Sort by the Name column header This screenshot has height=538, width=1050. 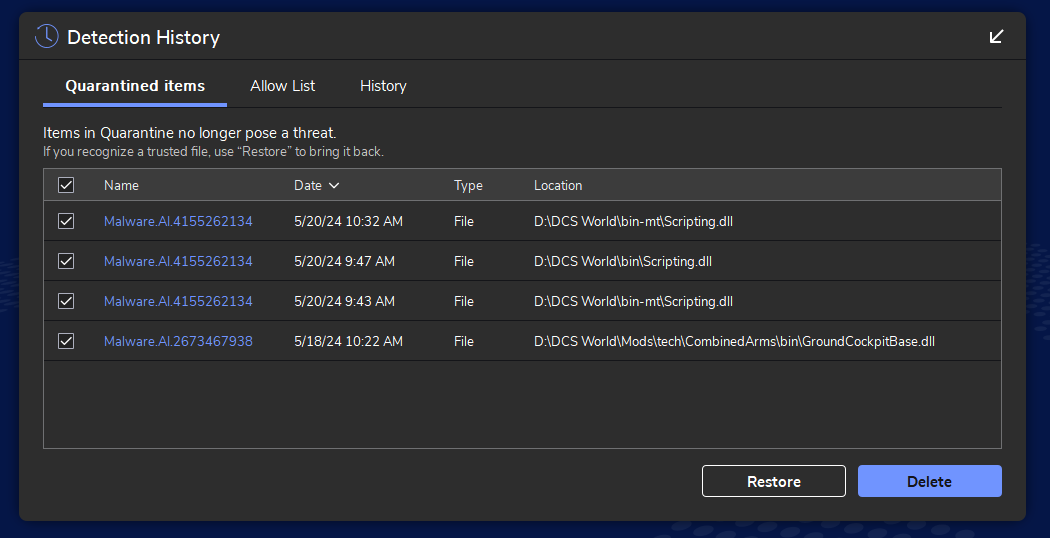121,186
